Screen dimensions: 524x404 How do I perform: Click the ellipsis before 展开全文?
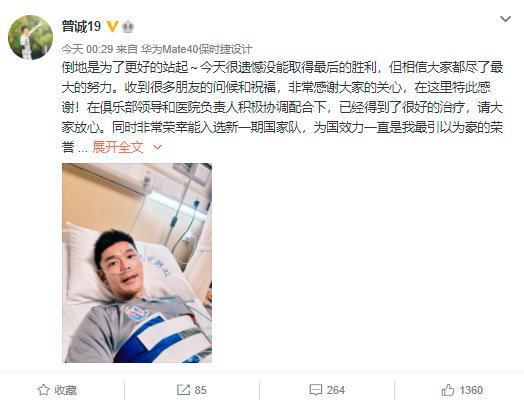[83, 149]
